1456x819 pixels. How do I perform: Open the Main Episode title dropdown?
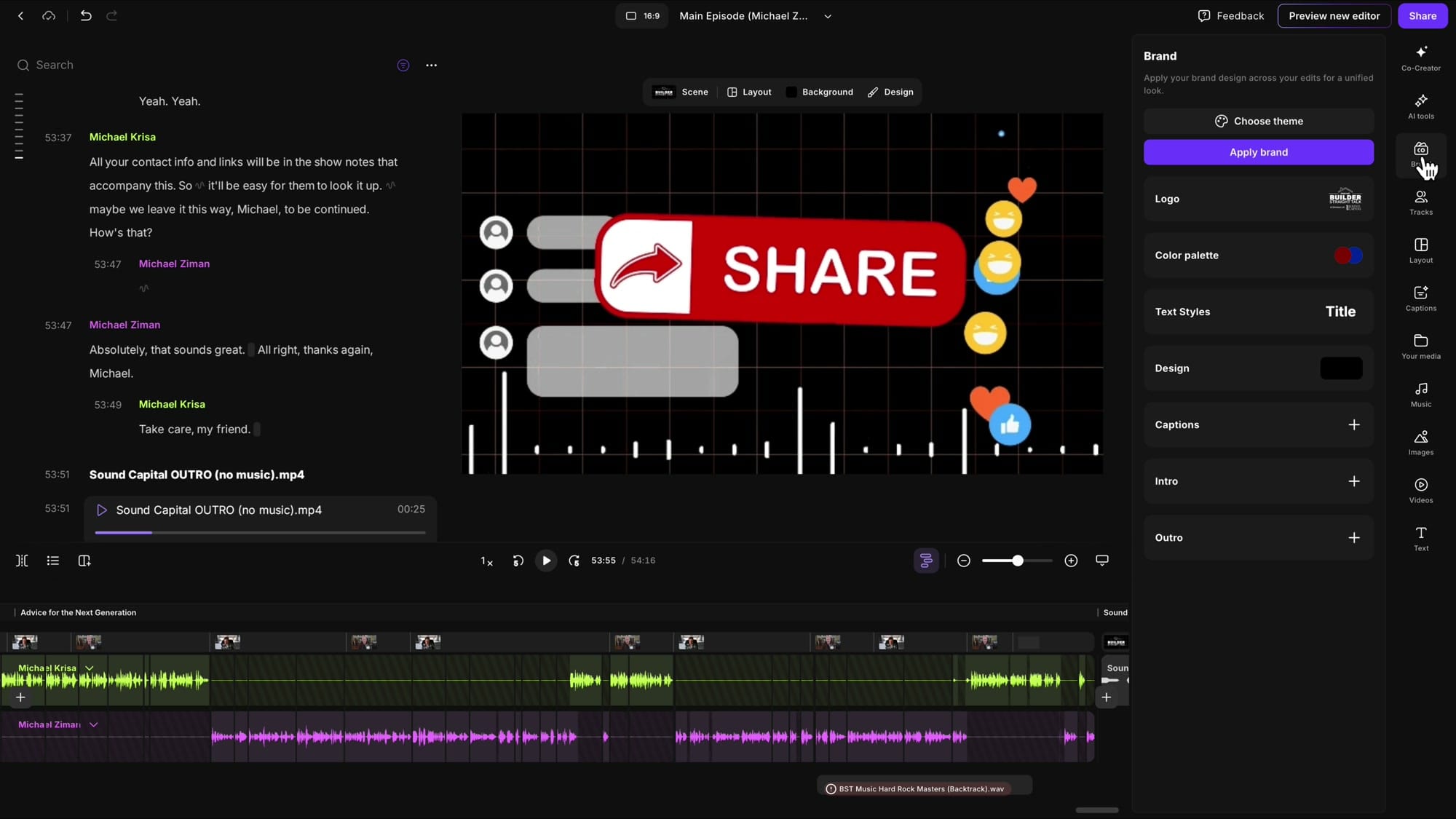click(x=828, y=16)
